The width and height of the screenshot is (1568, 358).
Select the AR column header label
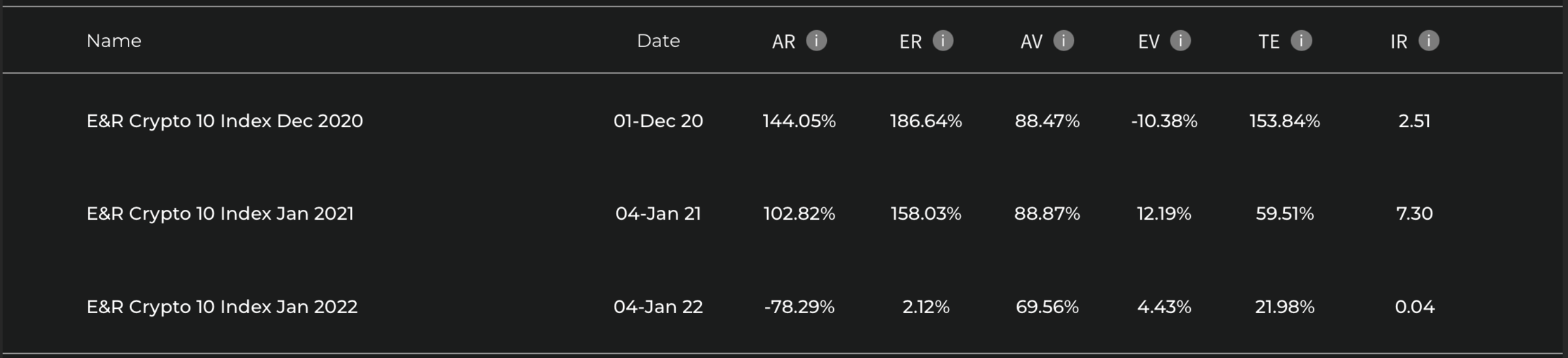[x=783, y=41]
